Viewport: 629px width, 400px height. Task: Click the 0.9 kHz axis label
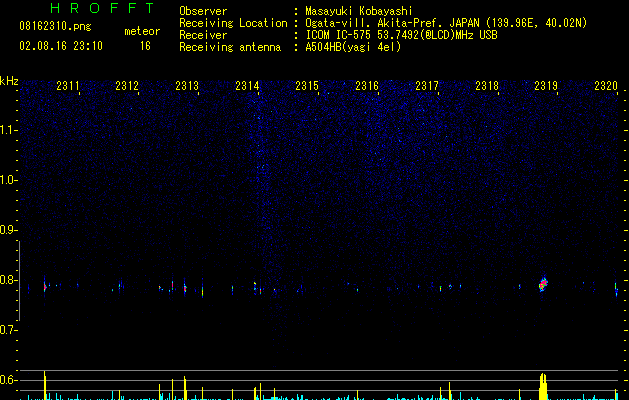(x=8, y=230)
